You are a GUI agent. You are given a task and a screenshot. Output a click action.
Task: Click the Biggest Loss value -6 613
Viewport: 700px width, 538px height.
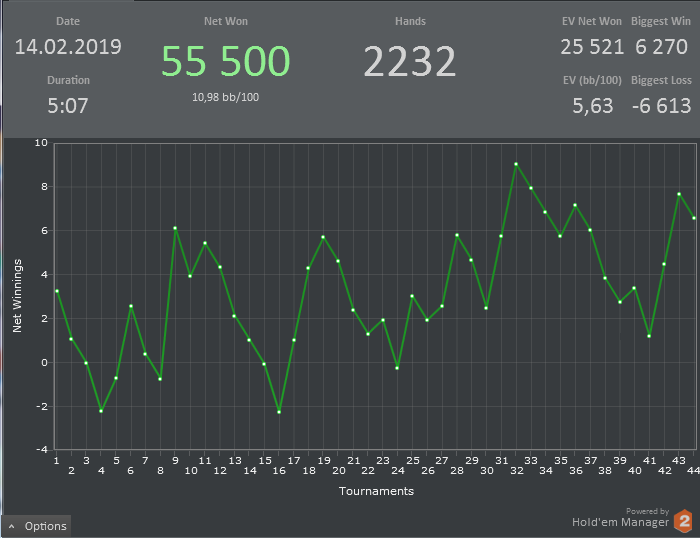(x=662, y=106)
